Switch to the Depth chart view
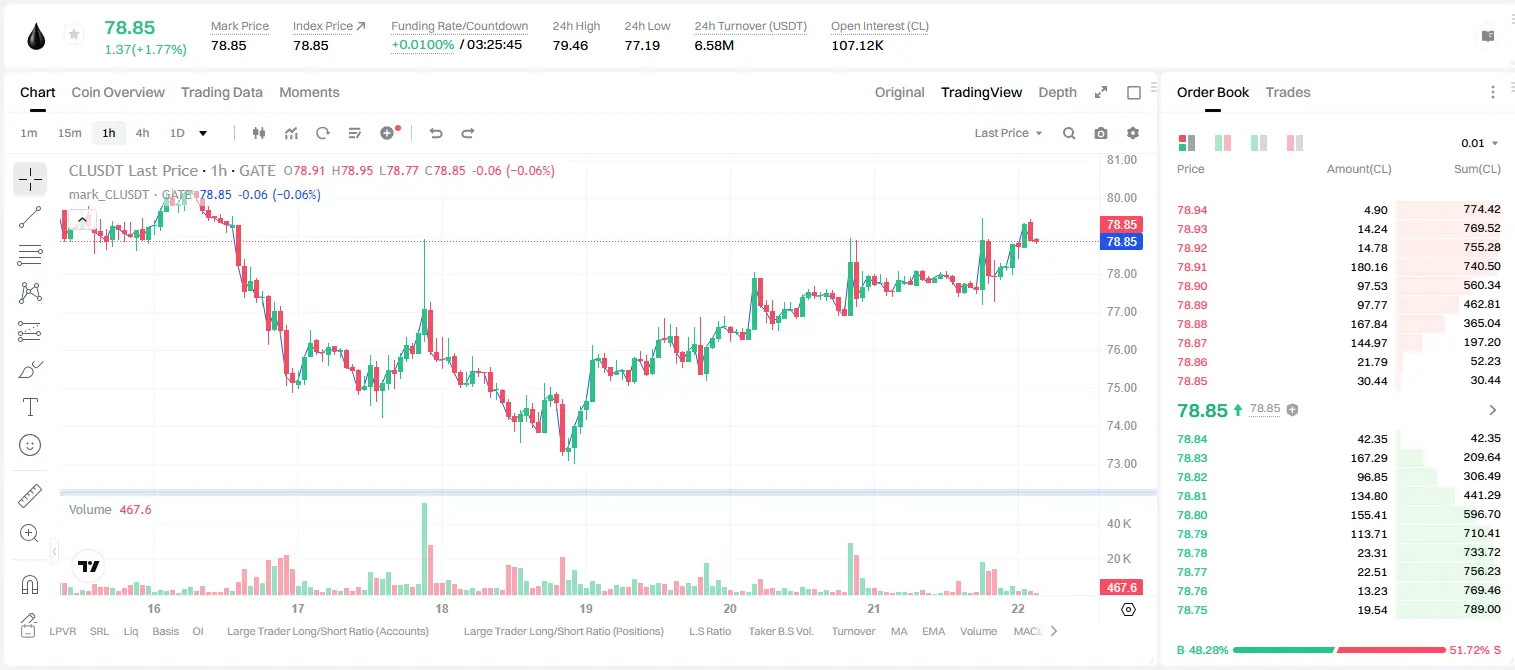Screen dimensions: 1515x670 1057,92
